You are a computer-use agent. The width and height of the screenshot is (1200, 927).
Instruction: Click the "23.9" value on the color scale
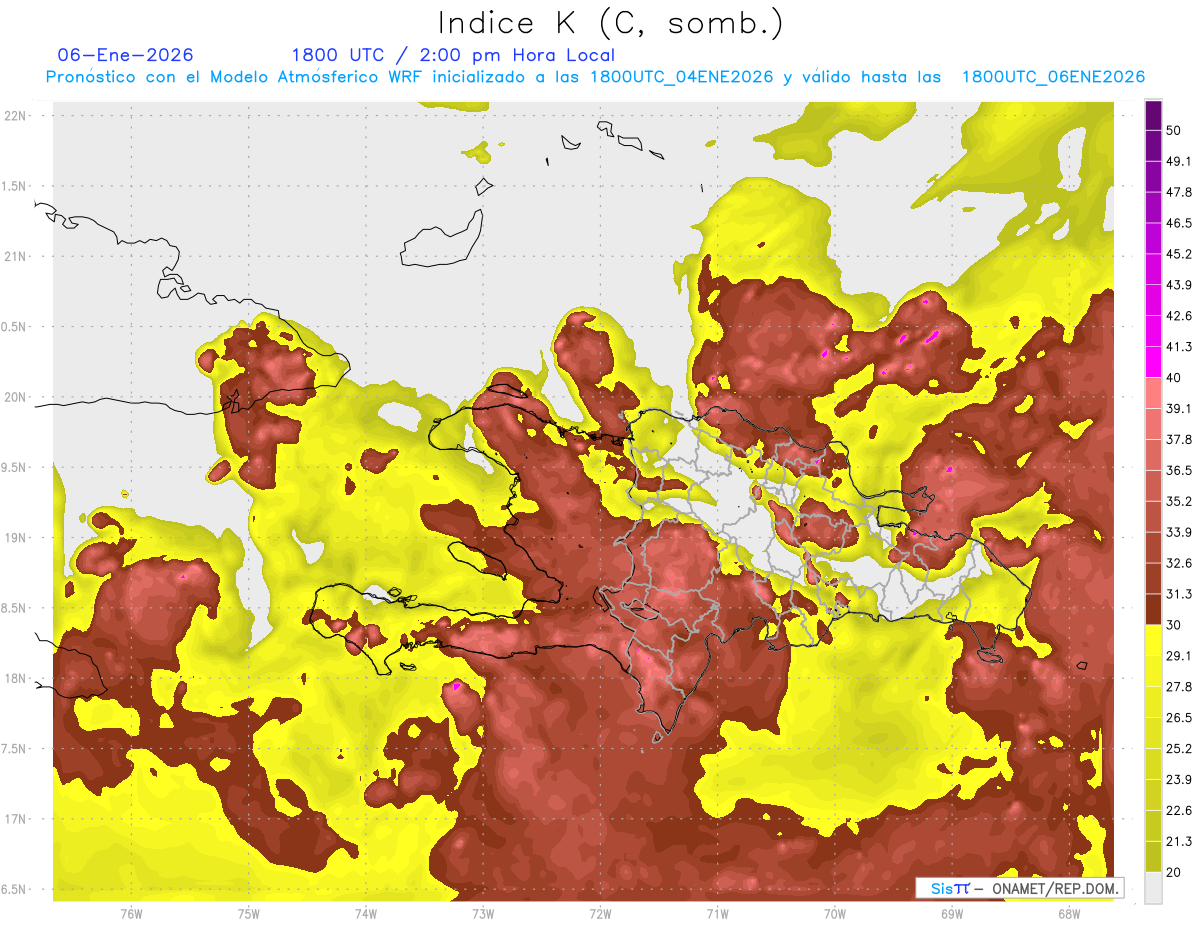click(x=1179, y=780)
